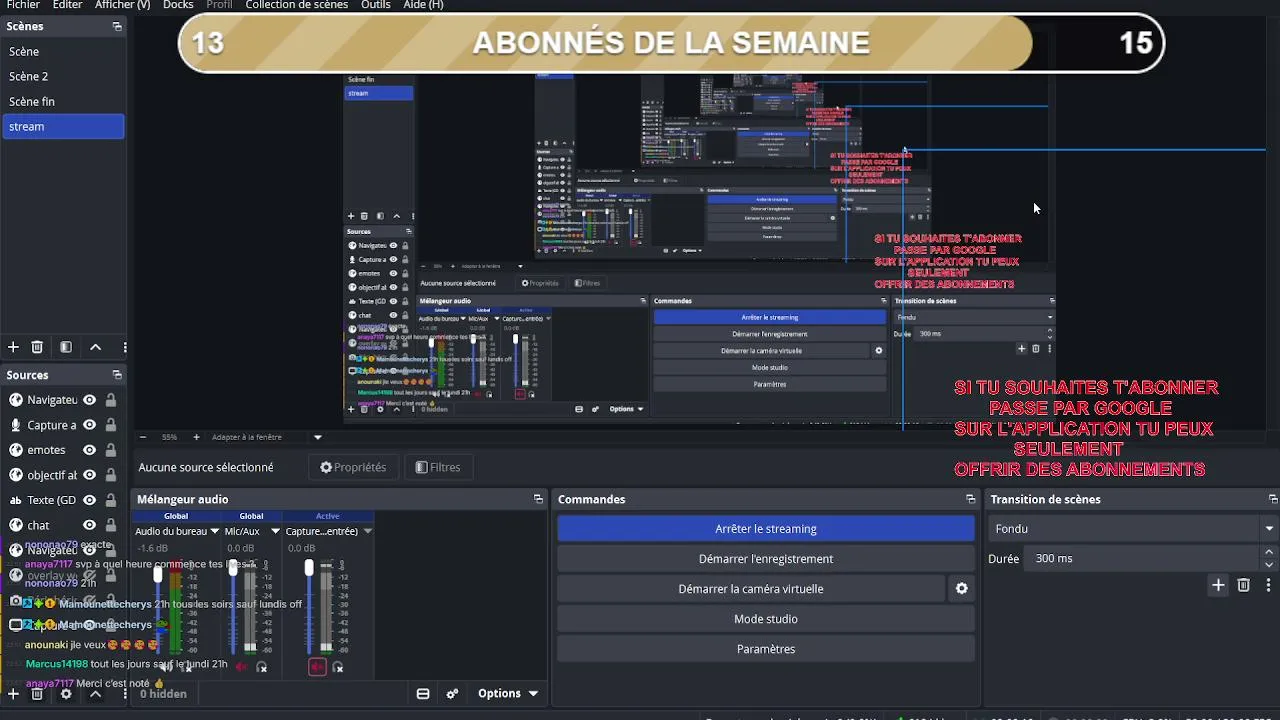Increase Durée with the stepper up arrow
The width and height of the screenshot is (1280, 720).
(x=1269, y=552)
